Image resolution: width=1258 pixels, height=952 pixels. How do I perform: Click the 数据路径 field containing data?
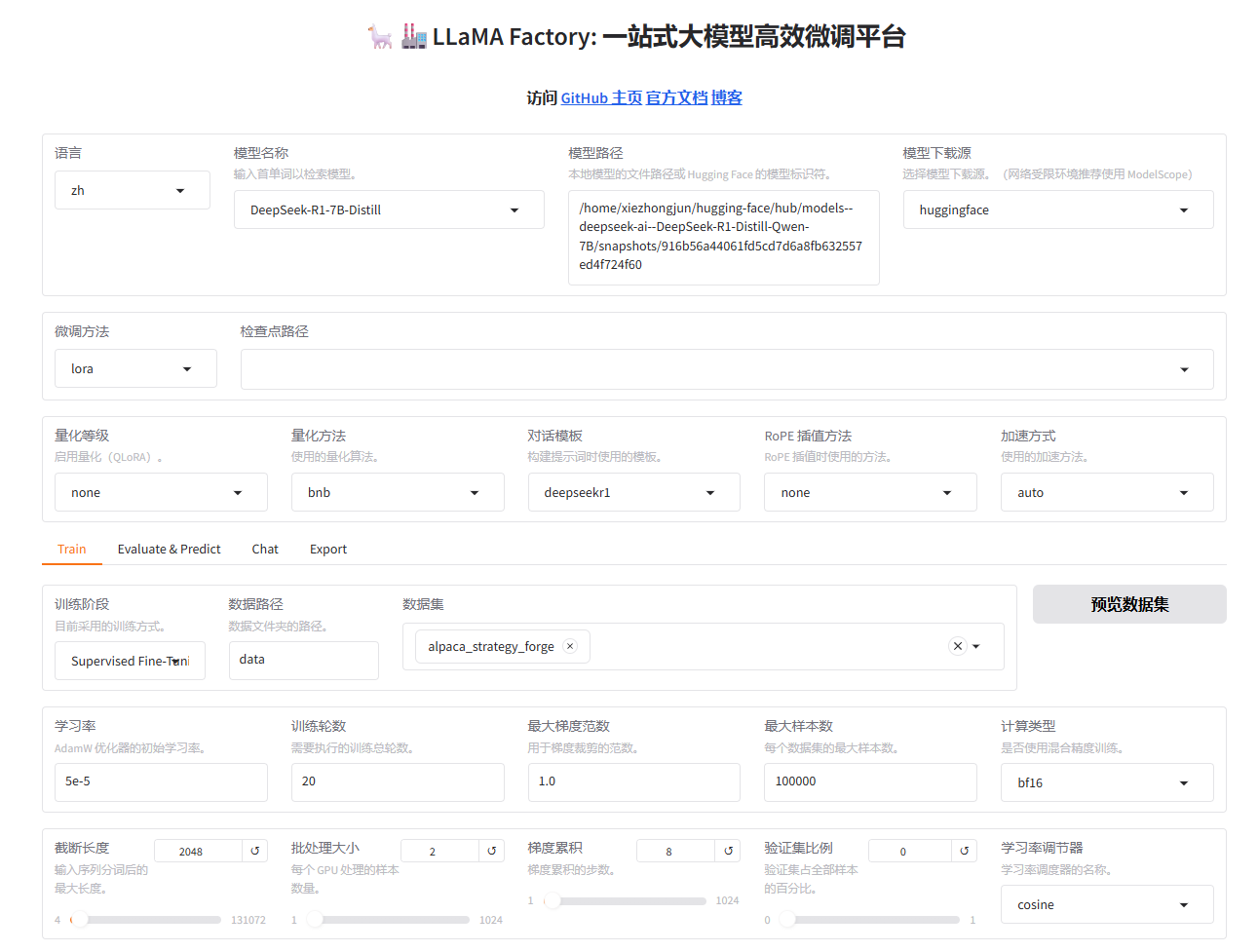[x=304, y=660]
